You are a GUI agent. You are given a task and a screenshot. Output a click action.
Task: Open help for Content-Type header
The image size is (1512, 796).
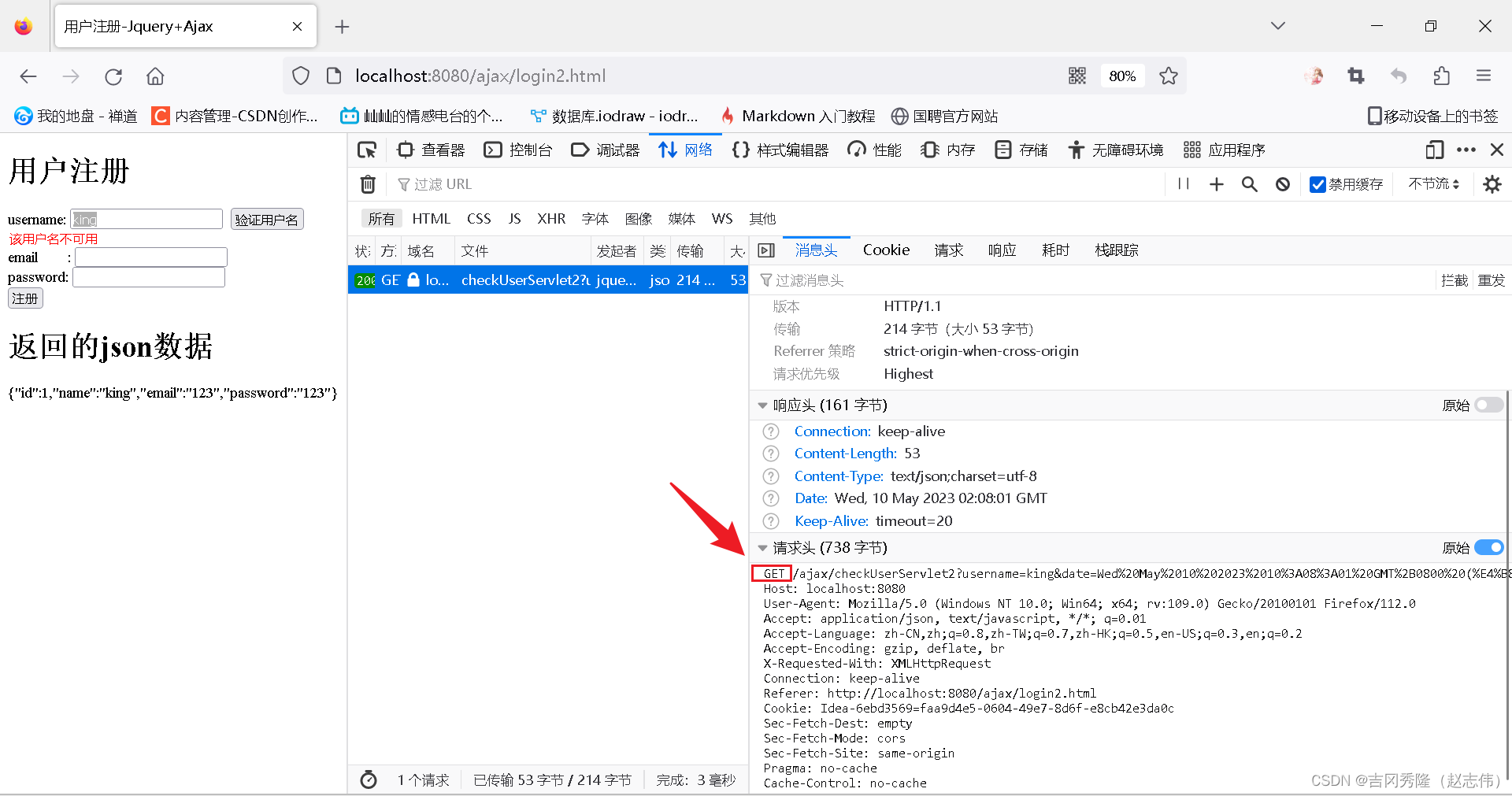(x=771, y=476)
